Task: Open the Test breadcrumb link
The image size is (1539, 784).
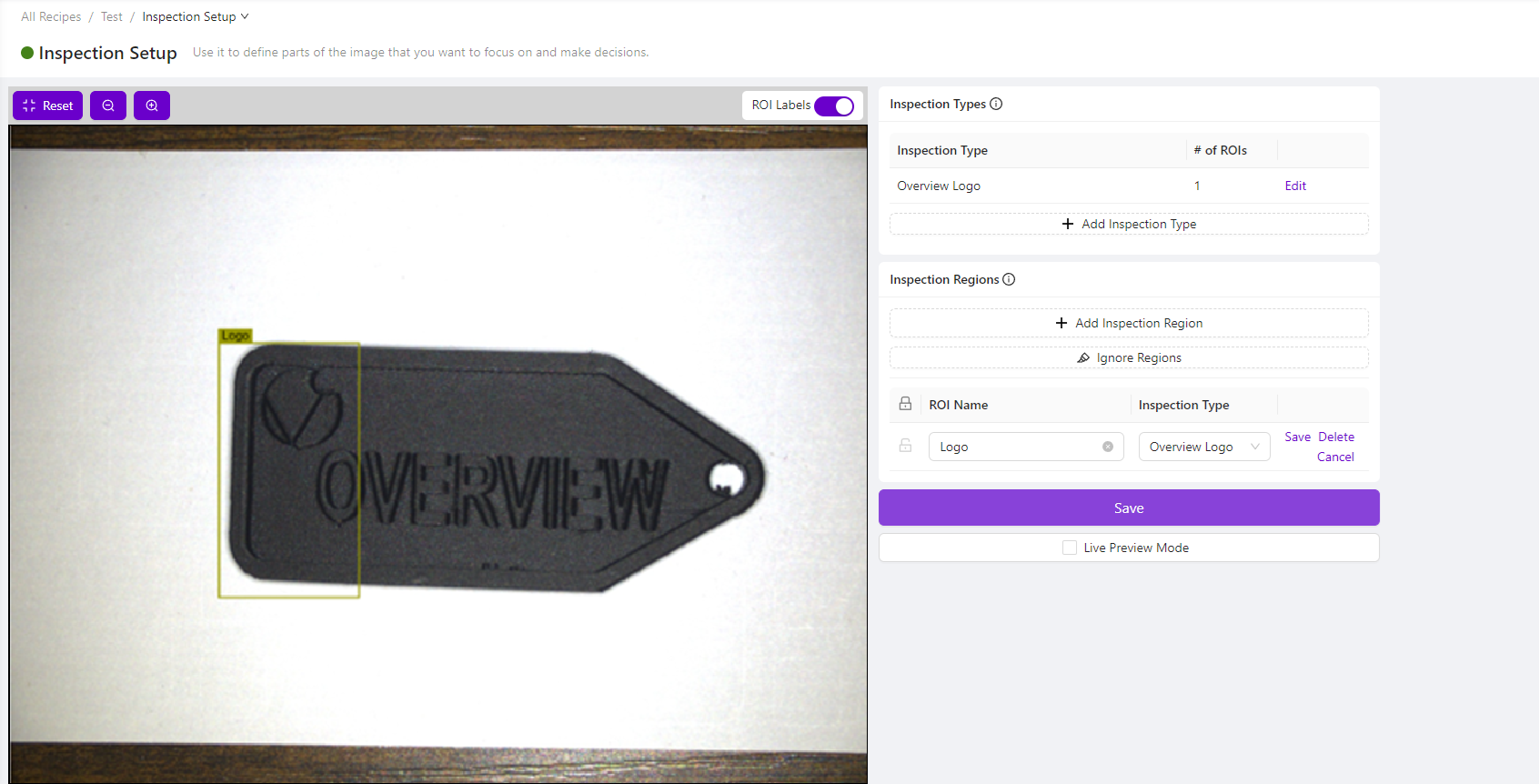Action: pyautogui.click(x=112, y=16)
